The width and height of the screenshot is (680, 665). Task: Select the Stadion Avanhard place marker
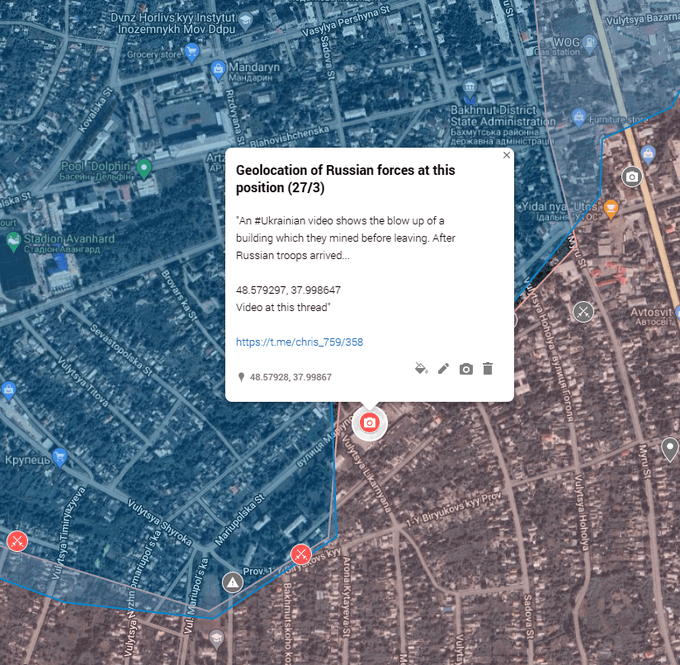pos(12,240)
